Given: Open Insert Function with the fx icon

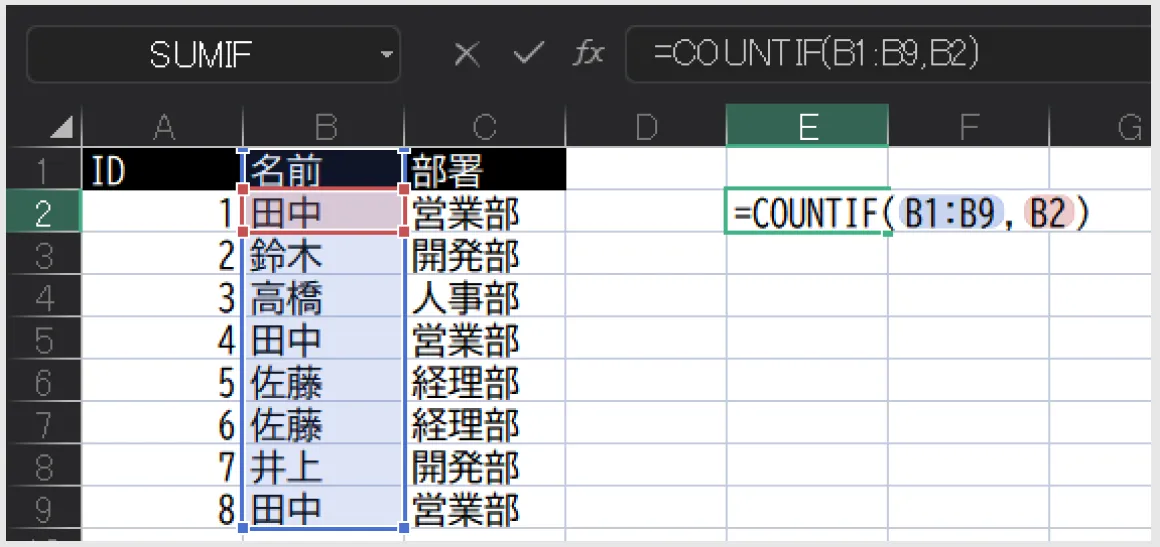Looking at the screenshot, I should point(590,54).
